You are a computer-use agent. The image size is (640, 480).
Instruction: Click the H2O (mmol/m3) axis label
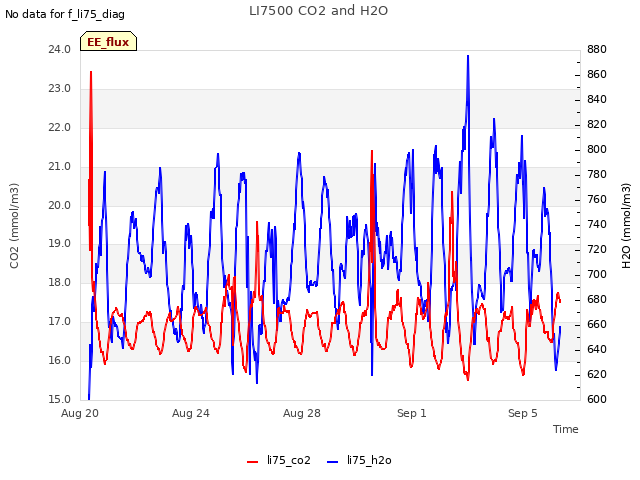[x=626, y=226]
